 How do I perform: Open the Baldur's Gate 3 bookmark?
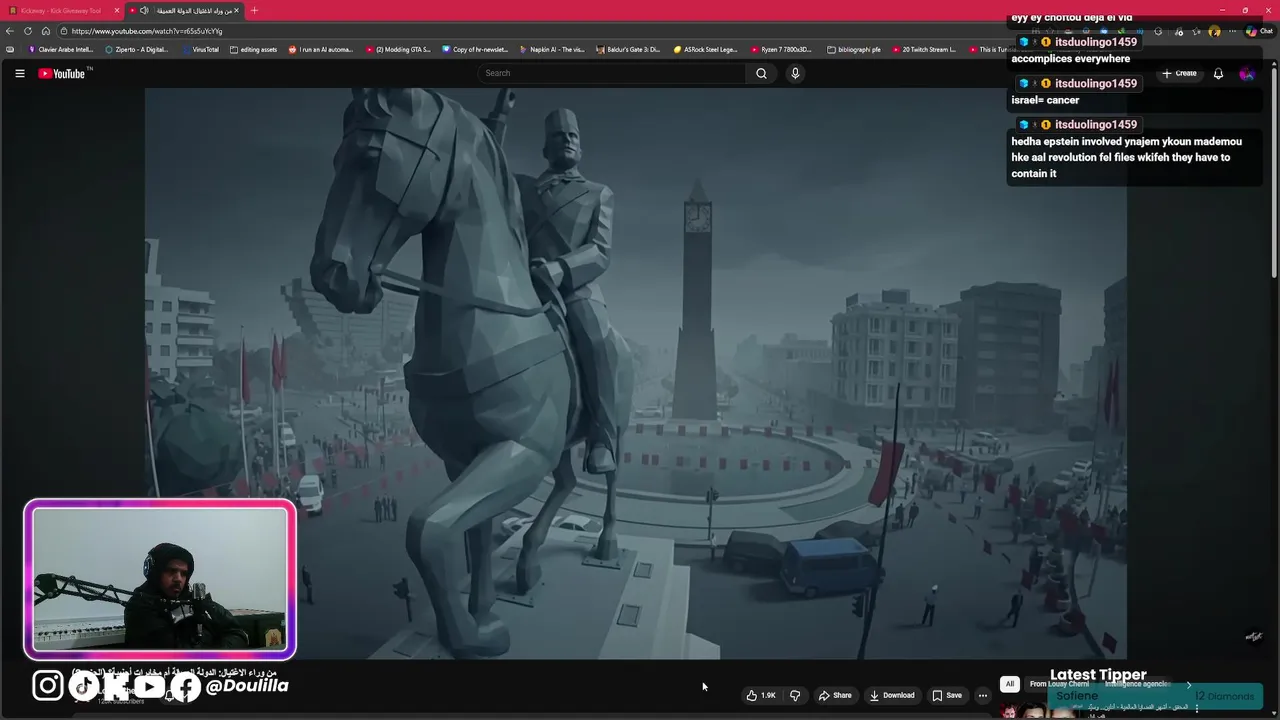tap(628, 49)
